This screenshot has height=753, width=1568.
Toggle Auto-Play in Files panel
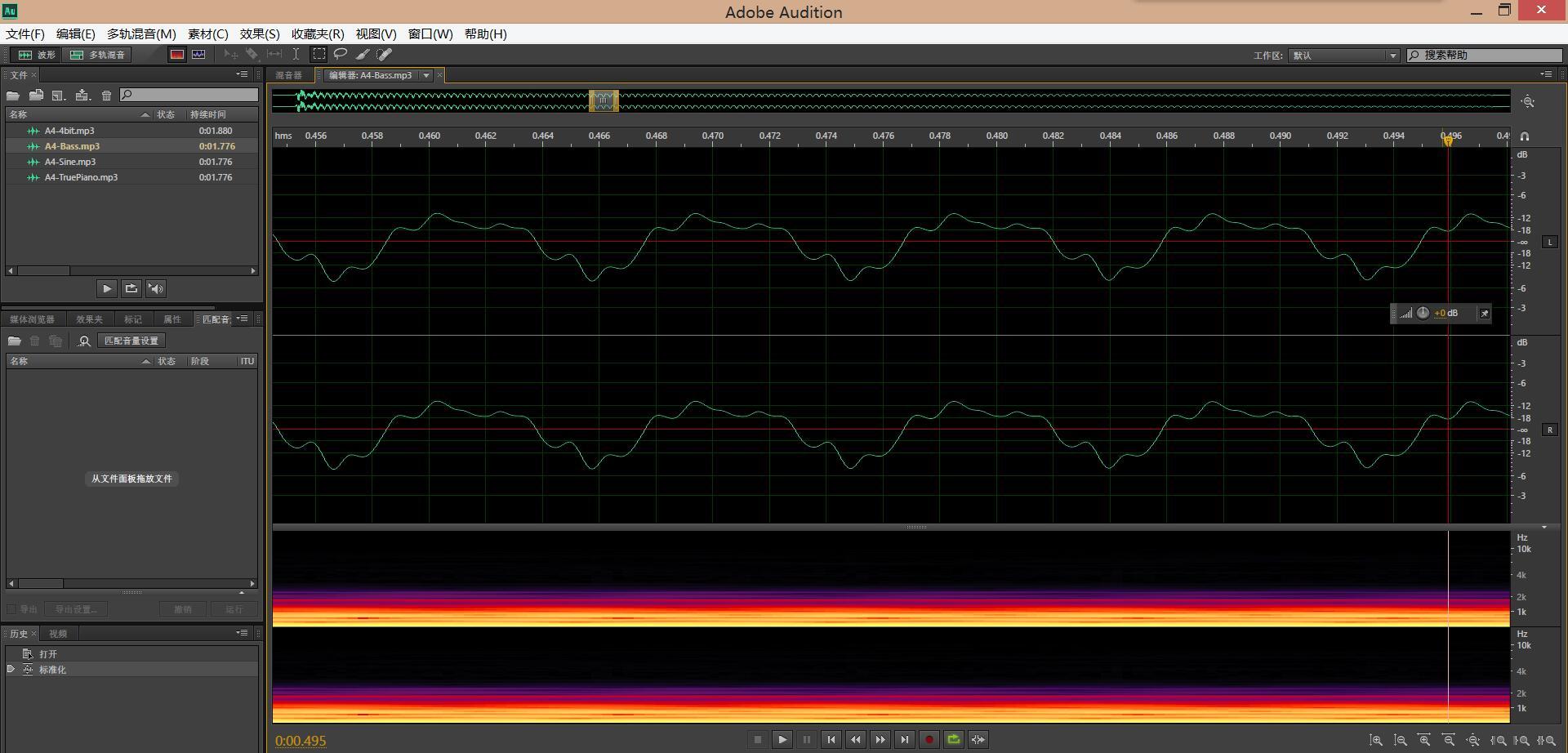click(x=155, y=288)
